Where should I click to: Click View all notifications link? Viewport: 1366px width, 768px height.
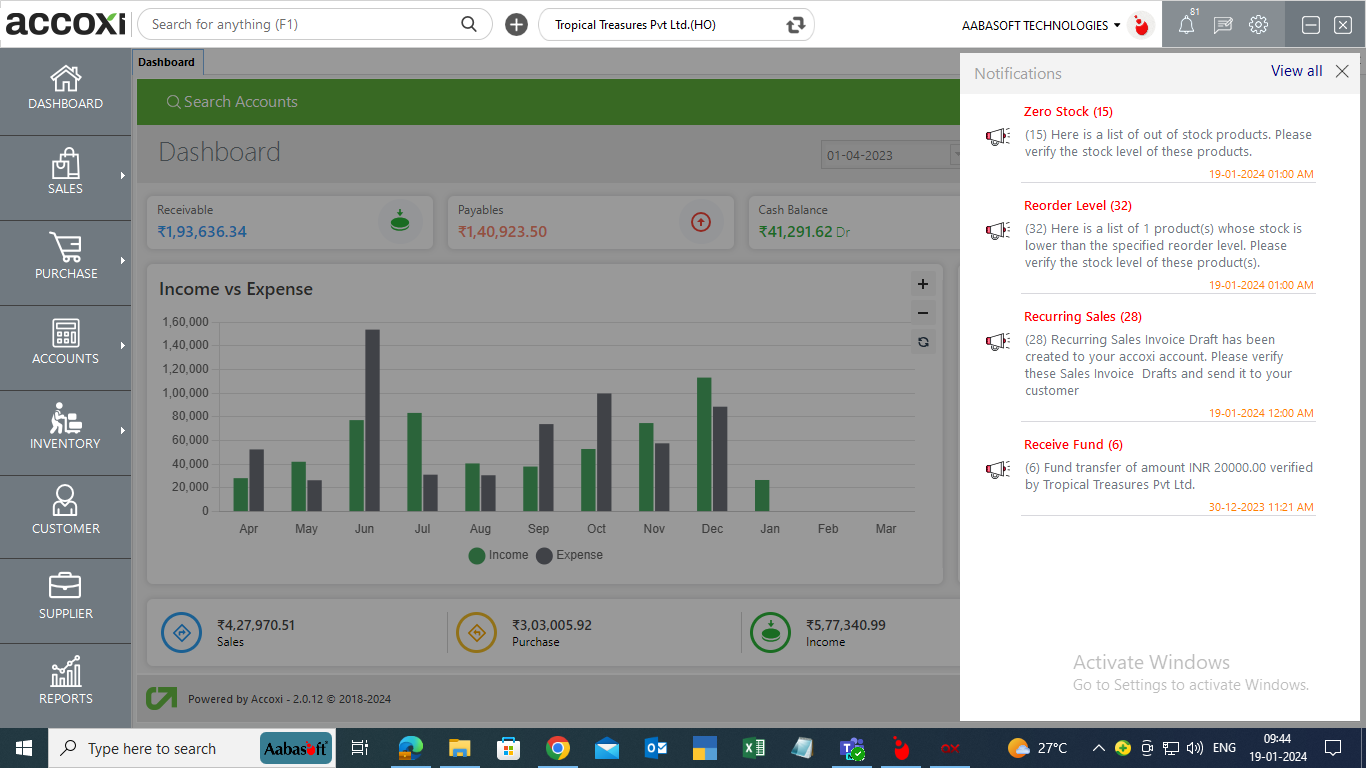pos(1296,71)
